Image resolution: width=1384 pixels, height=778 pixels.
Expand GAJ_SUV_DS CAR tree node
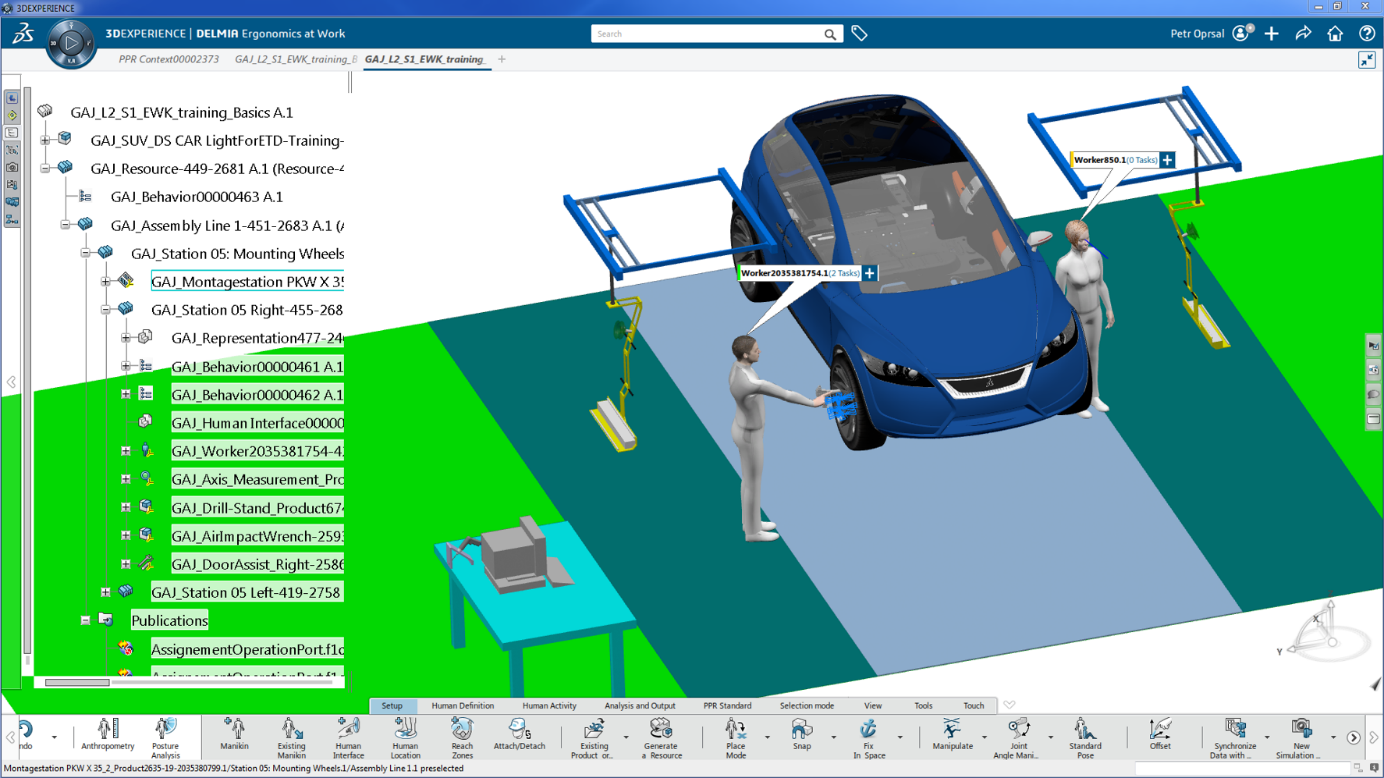[45, 141]
